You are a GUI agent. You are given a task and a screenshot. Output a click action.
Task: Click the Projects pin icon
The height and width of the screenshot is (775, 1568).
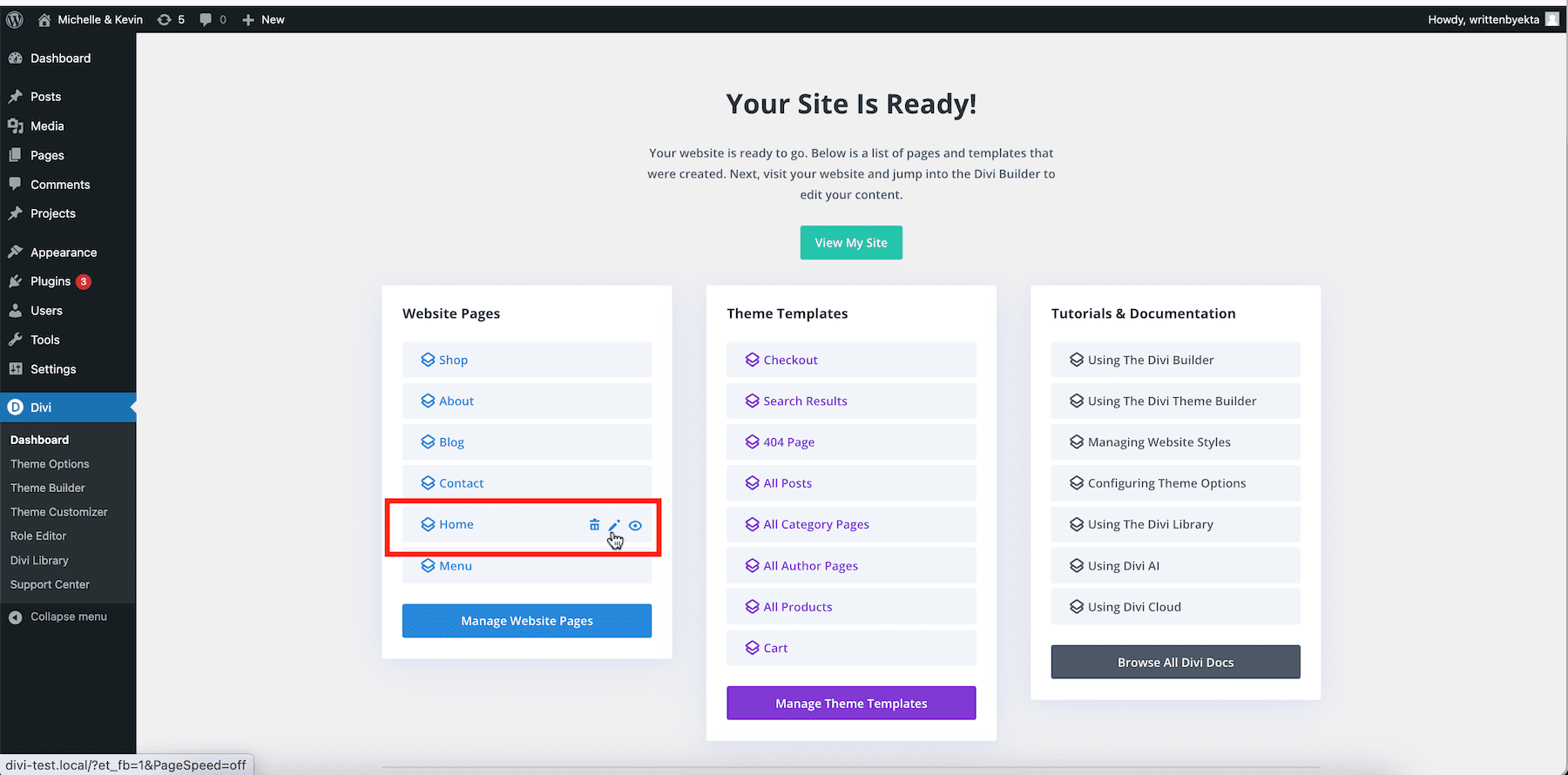[x=16, y=213]
